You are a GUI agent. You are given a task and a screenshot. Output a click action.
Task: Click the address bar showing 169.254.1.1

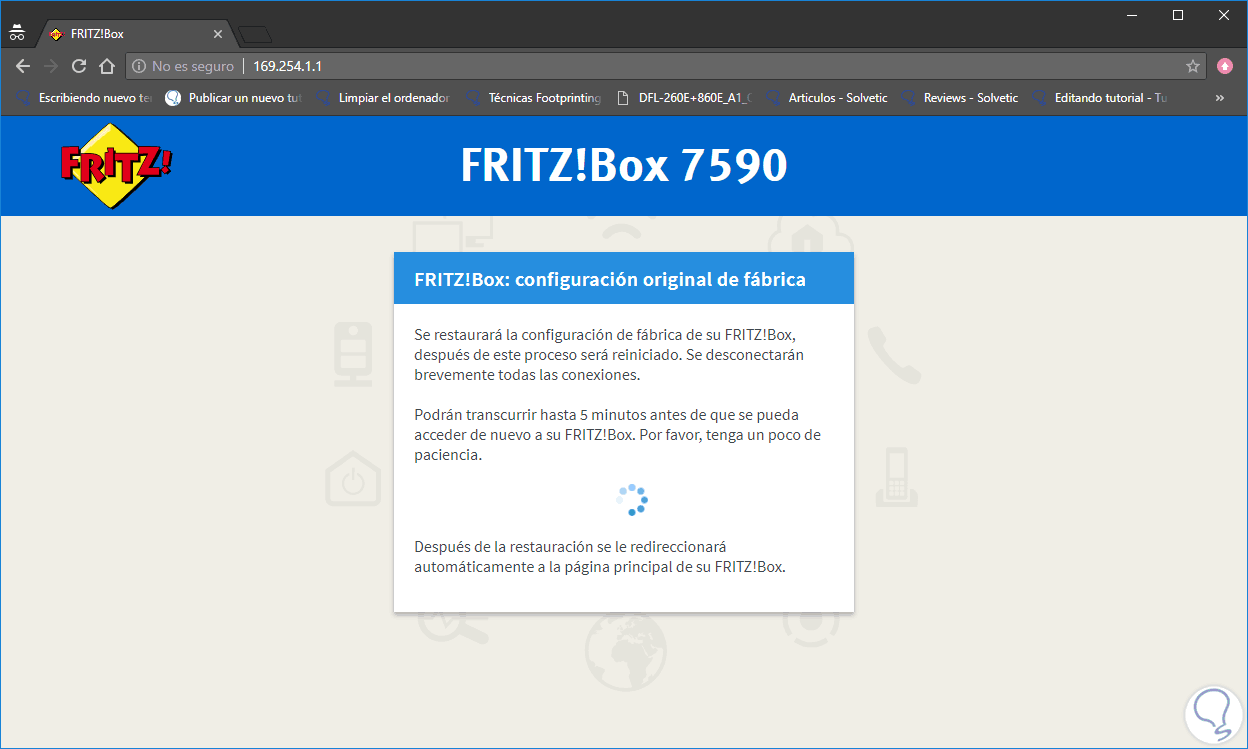click(666, 66)
